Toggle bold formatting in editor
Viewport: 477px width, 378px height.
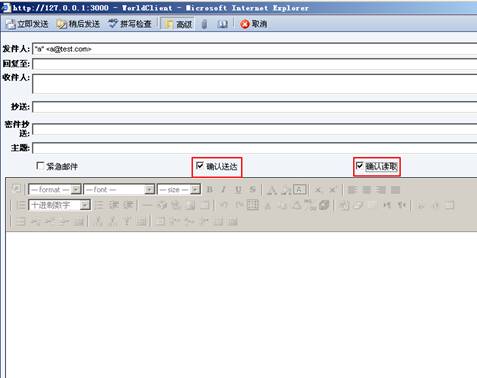[x=210, y=189]
